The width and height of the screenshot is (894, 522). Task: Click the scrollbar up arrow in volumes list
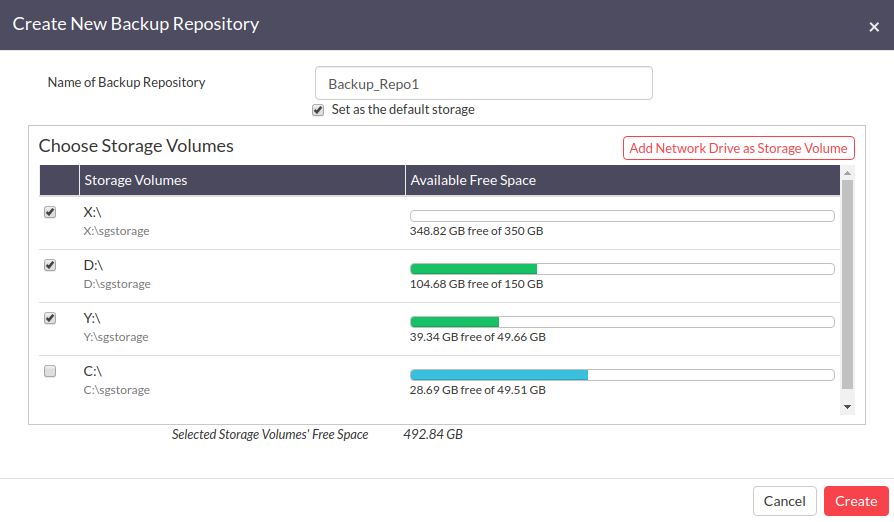coord(847,173)
